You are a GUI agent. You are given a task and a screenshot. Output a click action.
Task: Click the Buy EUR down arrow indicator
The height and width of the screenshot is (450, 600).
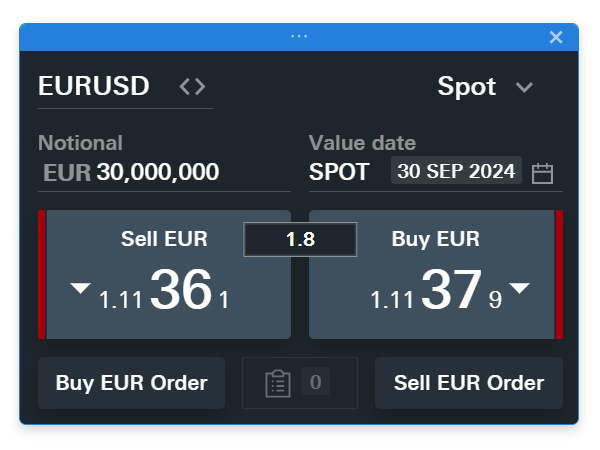pyautogui.click(x=519, y=289)
